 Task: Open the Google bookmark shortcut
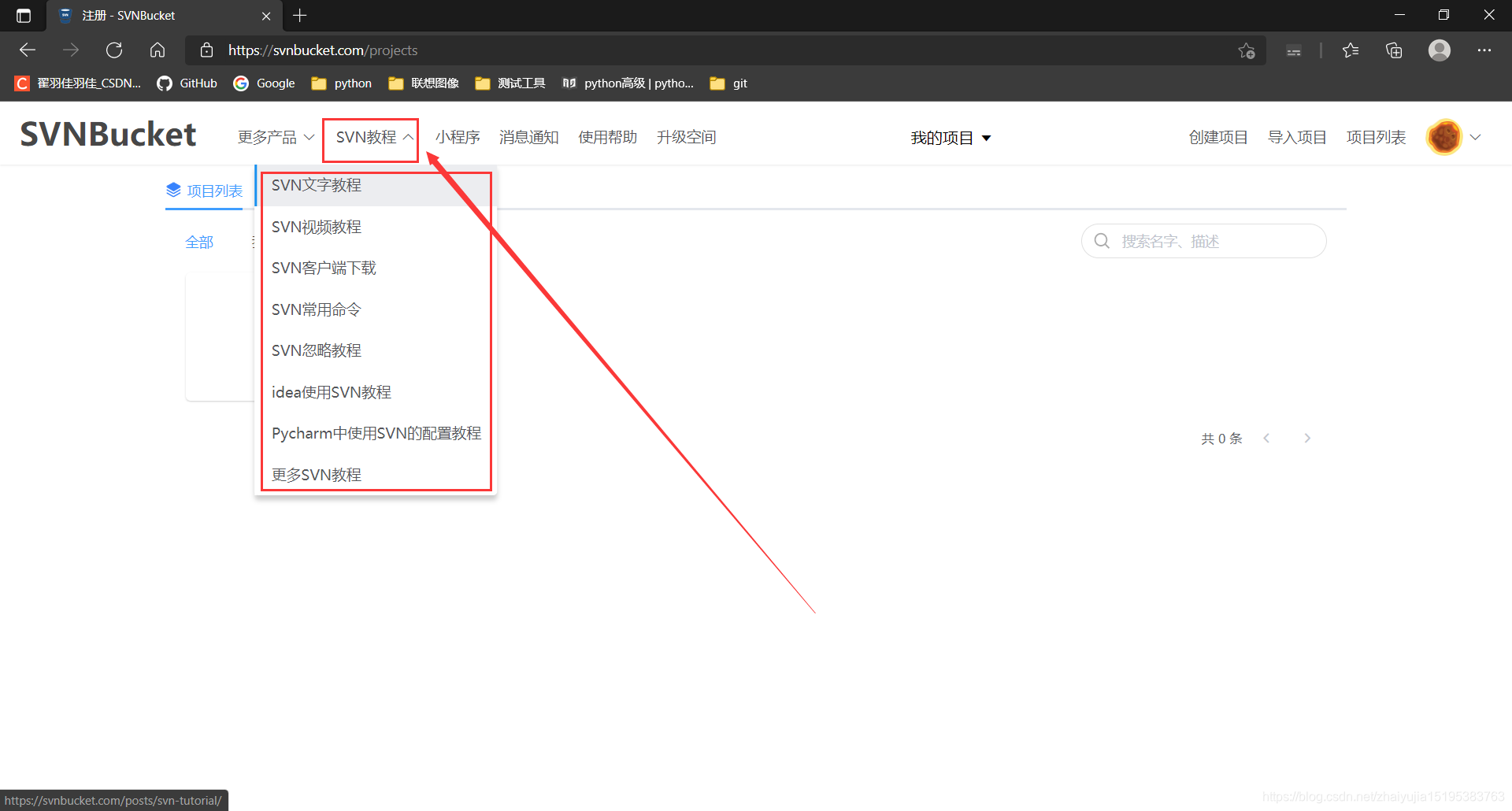pos(263,83)
